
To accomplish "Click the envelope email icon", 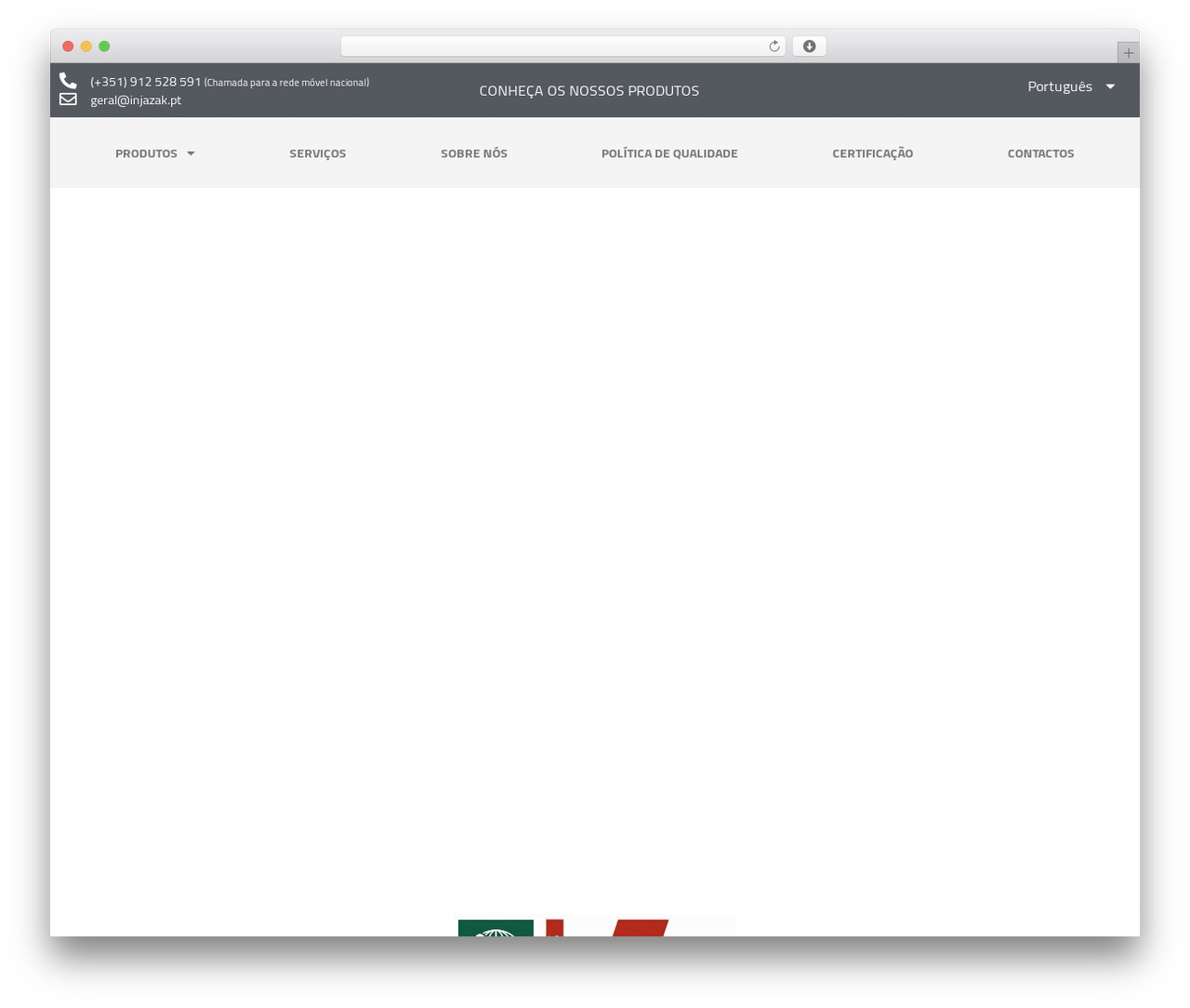I will tap(68, 99).
